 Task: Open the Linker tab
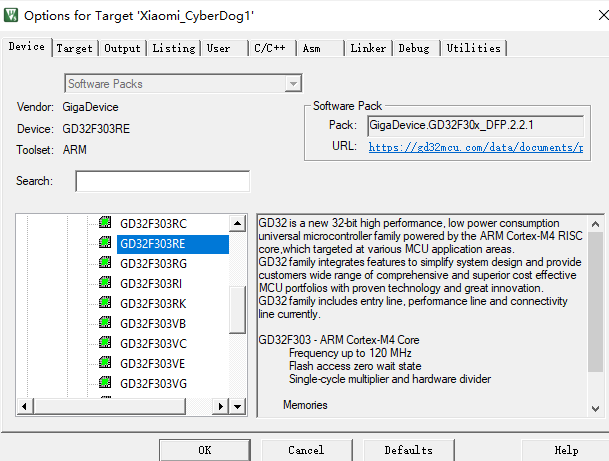pyautogui.click(x=368, y=49)
